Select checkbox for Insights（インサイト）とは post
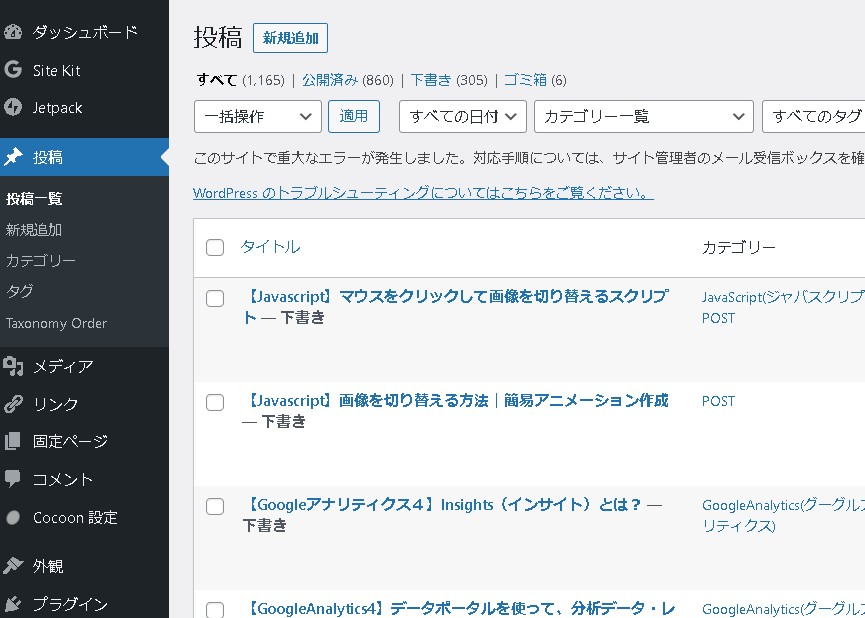Viewport: 865px width, 618px height. [215, 507]
